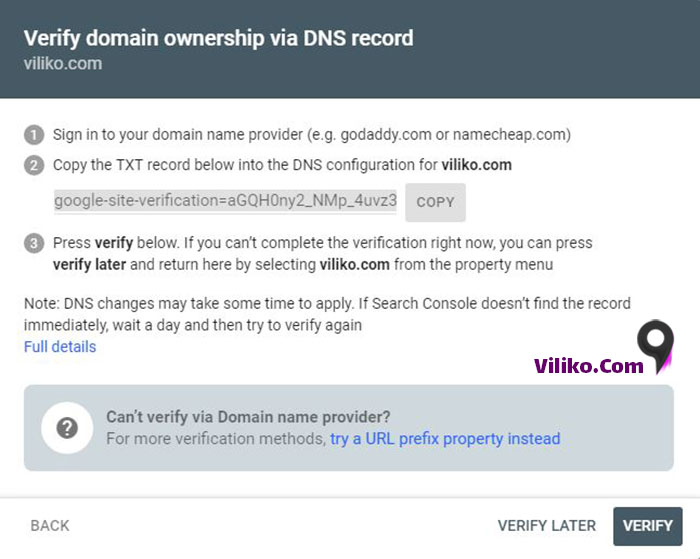Image resolution: width=700 pixels, height=559 pixels.
Task: Go back with the BACK button
Action: pos(50,526)
